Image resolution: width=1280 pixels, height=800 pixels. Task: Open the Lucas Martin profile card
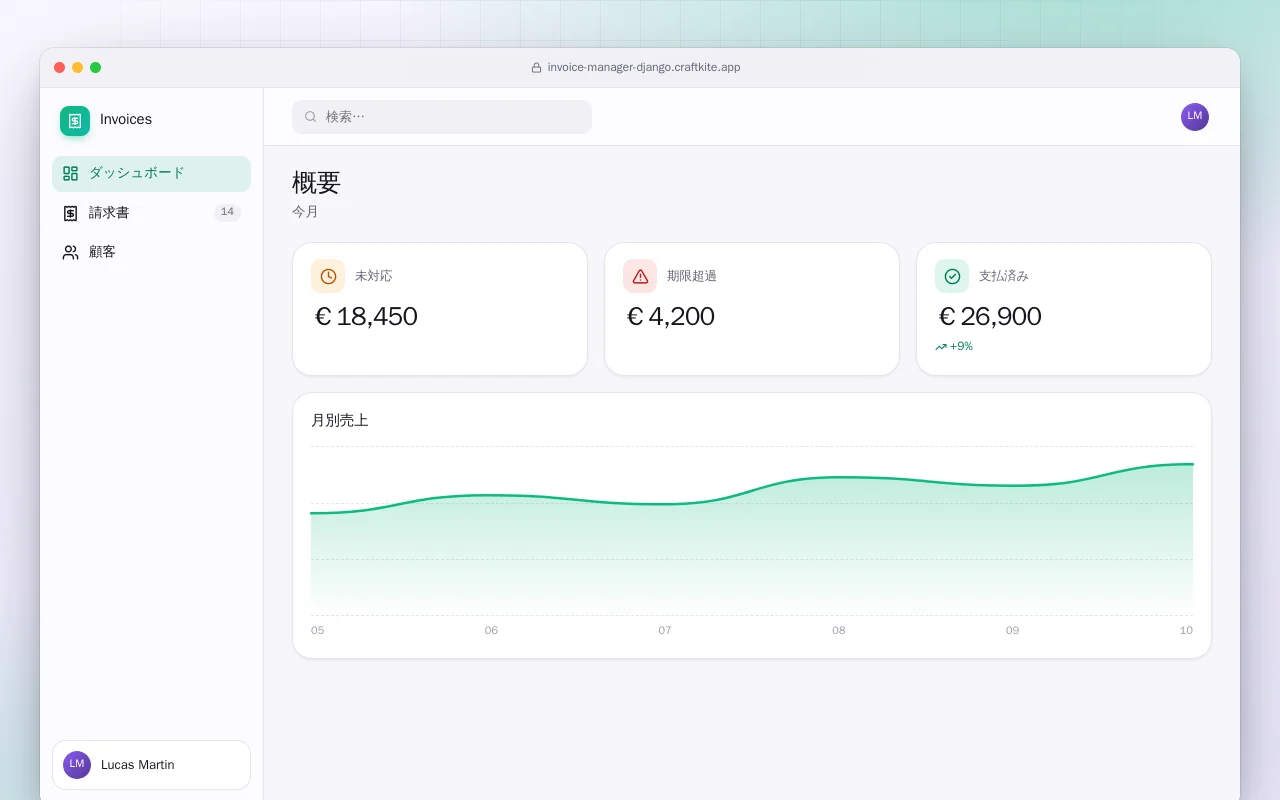[151, 765]
